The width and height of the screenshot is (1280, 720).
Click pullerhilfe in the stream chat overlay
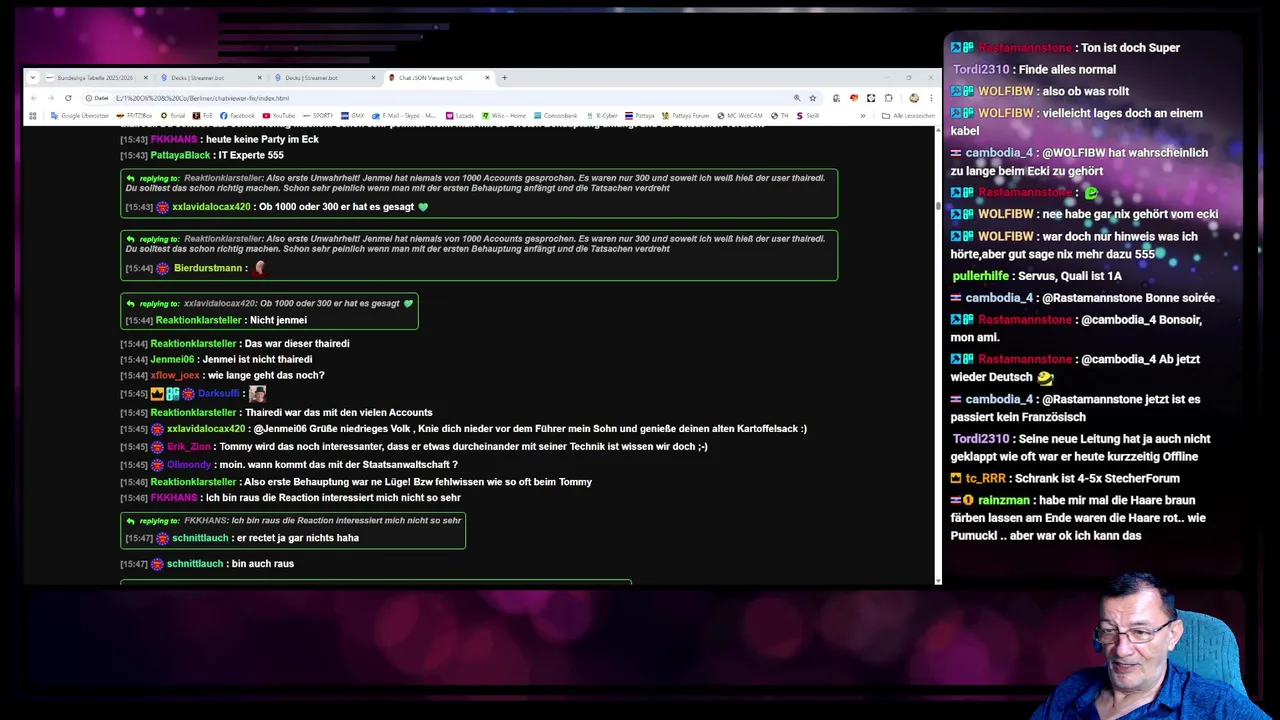pos(980,276)
